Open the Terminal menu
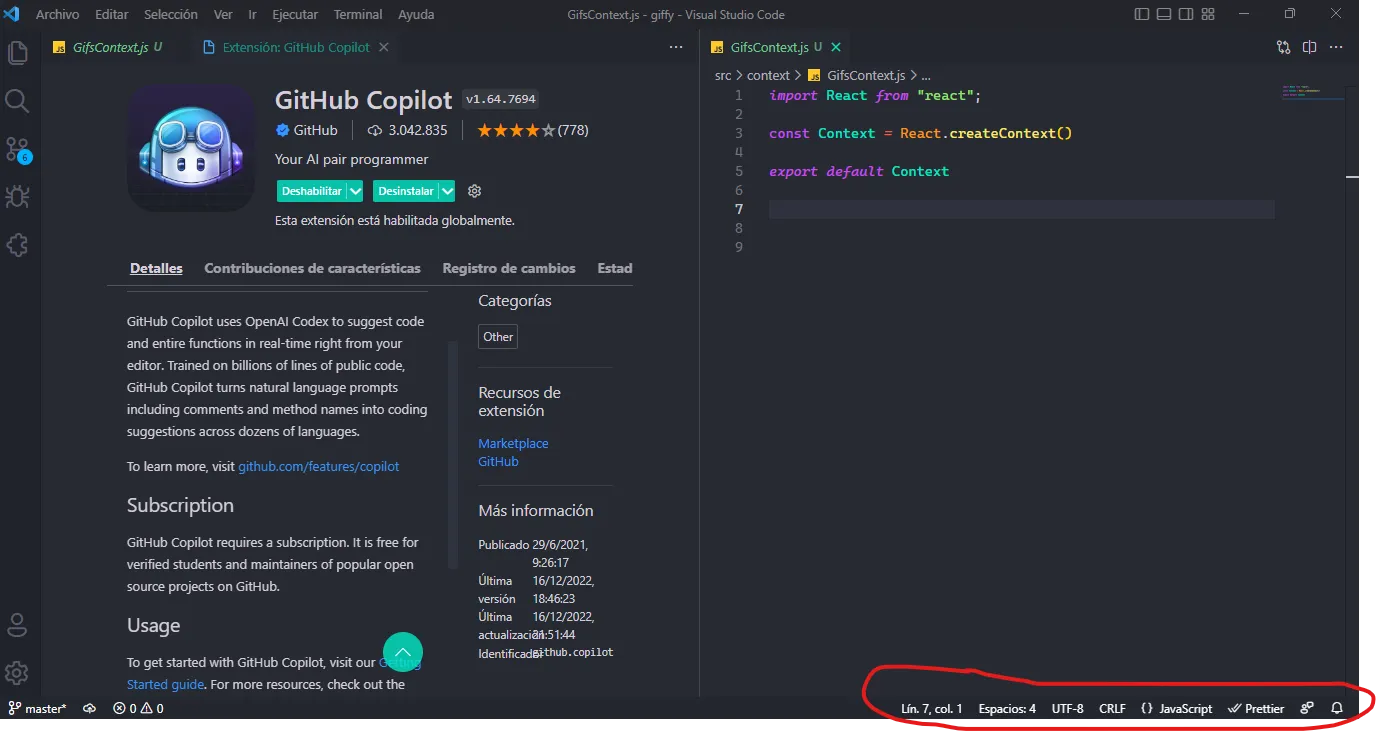The image size is (1376, 731). 358,15
